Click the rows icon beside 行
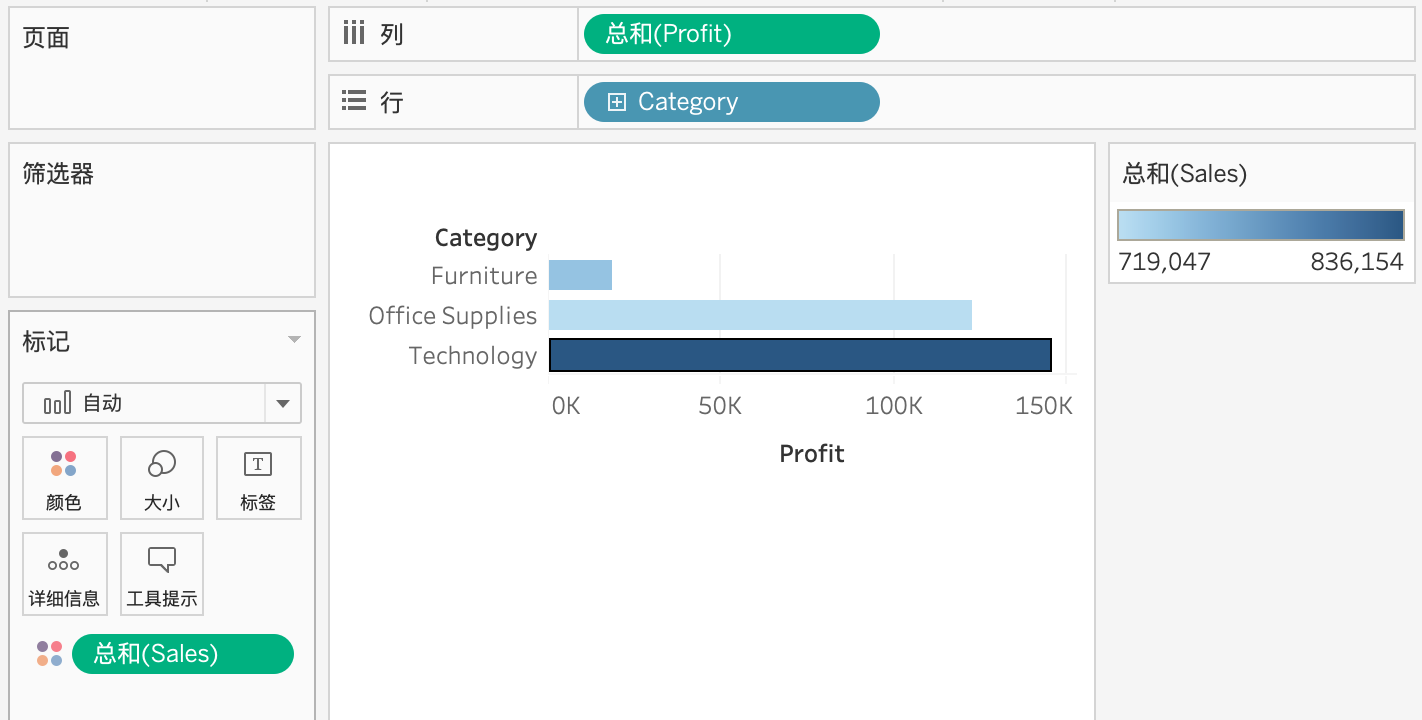The image size is (1422, 720). click(x=354, y=101)
